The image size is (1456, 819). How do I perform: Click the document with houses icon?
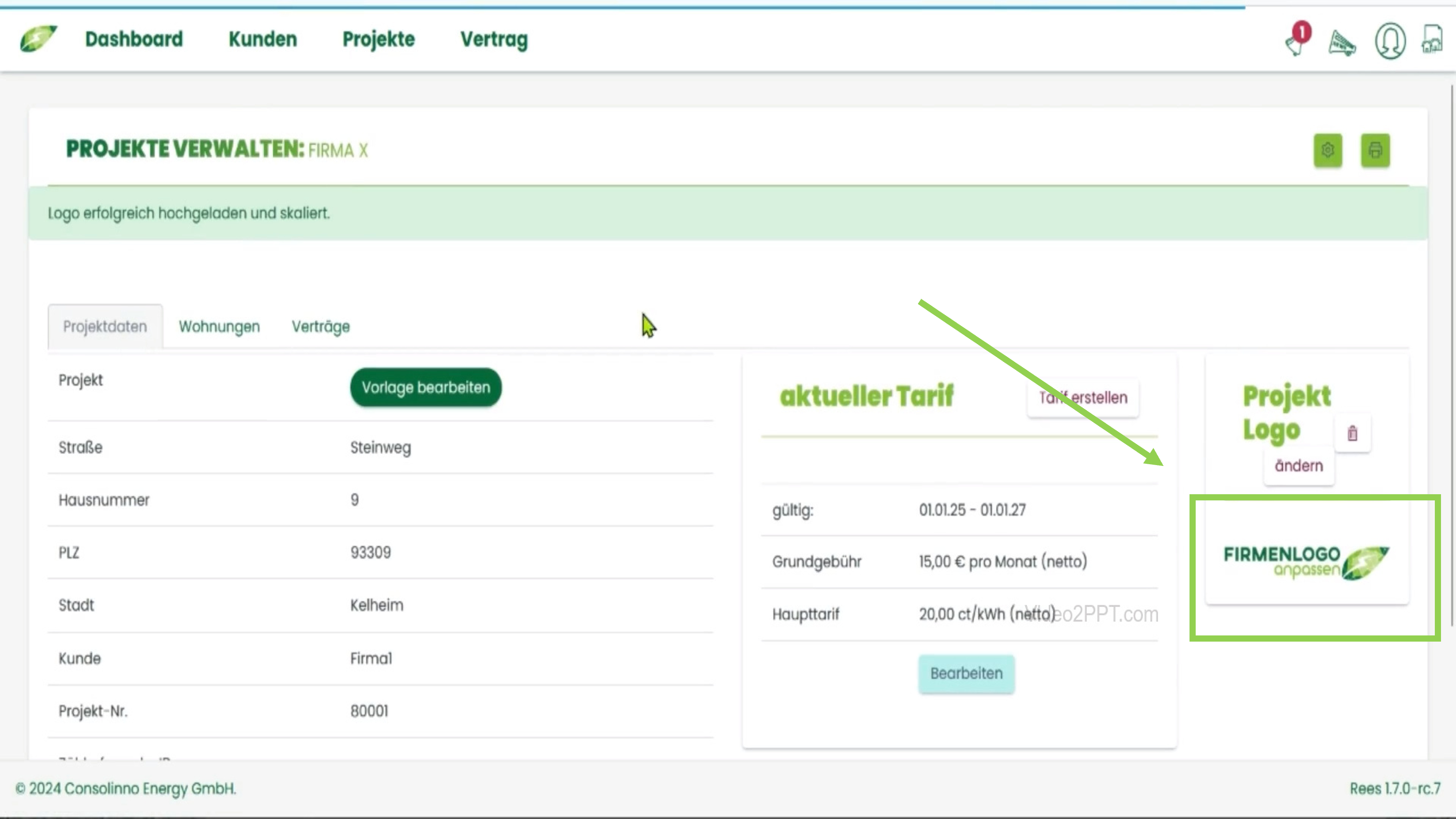[x=1432, y=40]
